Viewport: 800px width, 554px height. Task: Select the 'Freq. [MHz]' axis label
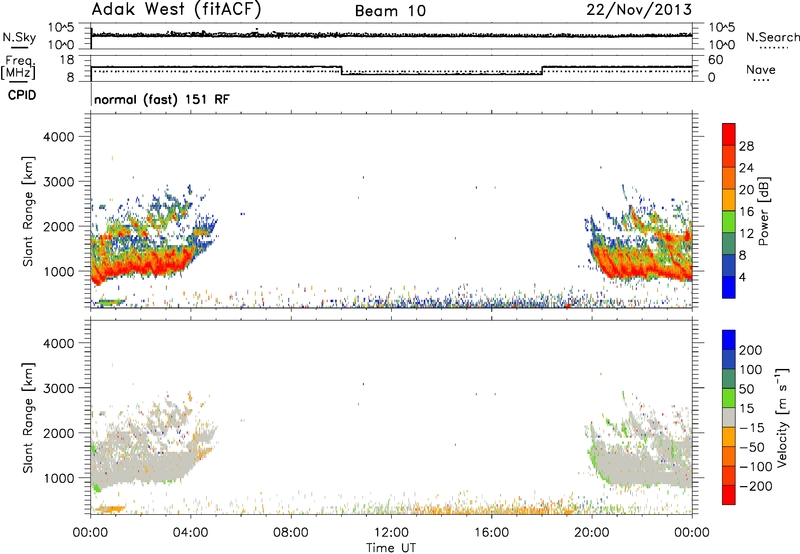(18, 68)
